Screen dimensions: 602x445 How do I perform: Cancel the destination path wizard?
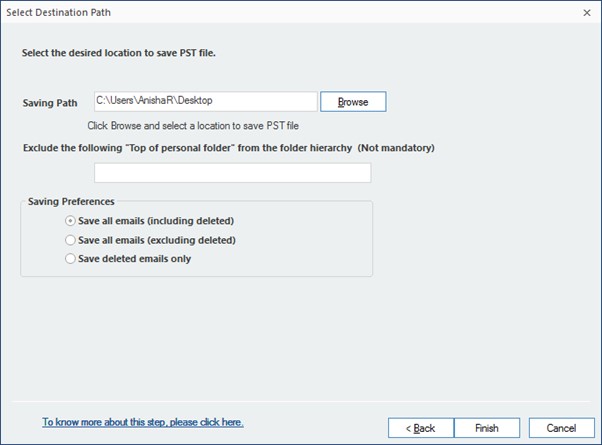coord(561,428)
